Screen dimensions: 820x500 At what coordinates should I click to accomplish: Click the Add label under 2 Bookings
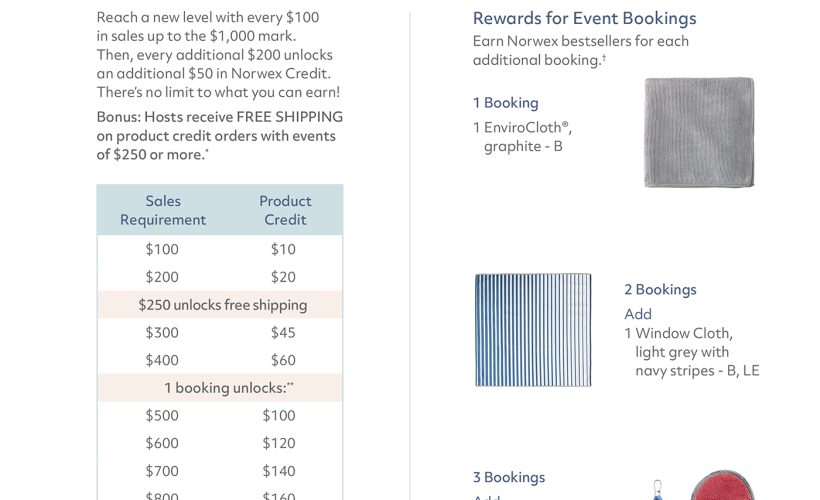pos(638,314)
